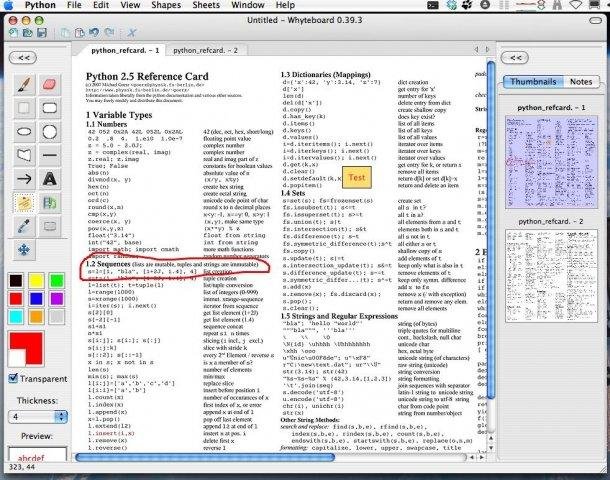
Task: Click the Undo toolbar icon
Action: pos(94,33)
